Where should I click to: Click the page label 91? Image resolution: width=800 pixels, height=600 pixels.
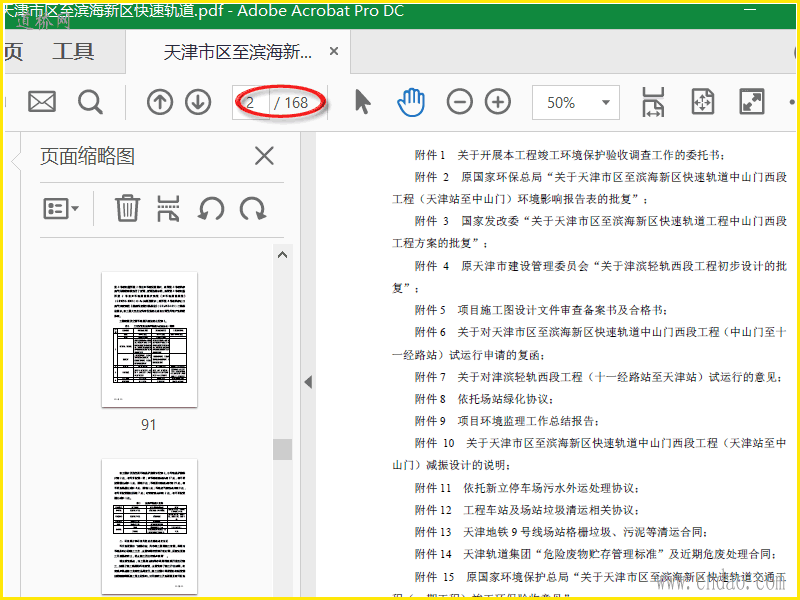click(148, 425)
